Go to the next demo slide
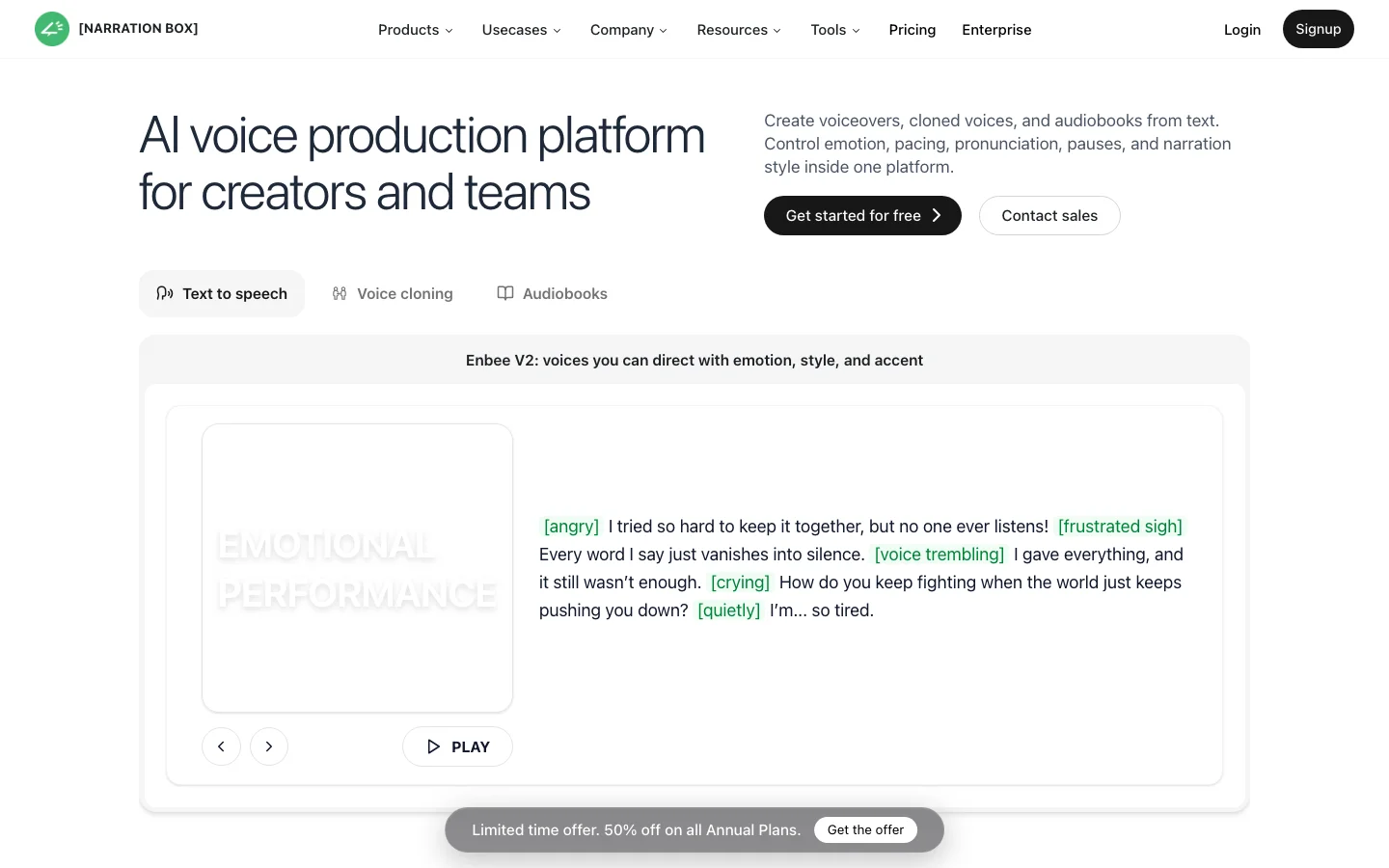This screenshot has height=868, width=1389. point(269,746)
